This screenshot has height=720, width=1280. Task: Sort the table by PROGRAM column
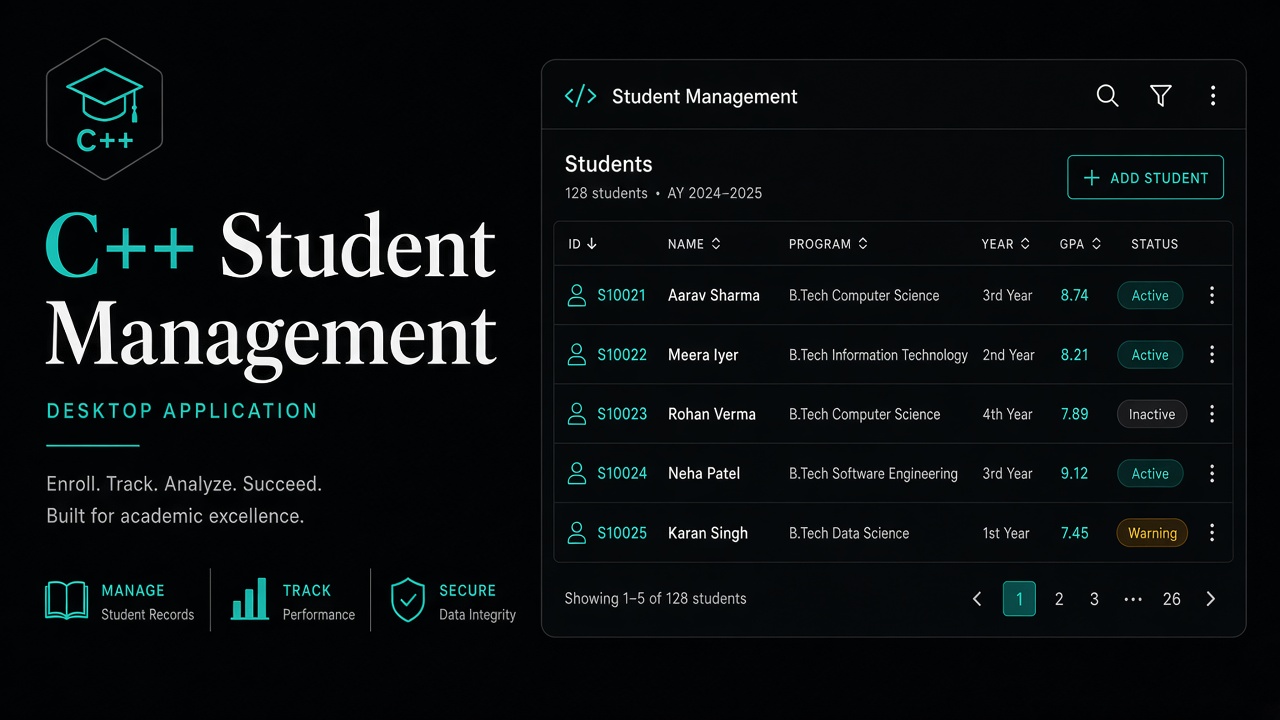tap(828, 244)
